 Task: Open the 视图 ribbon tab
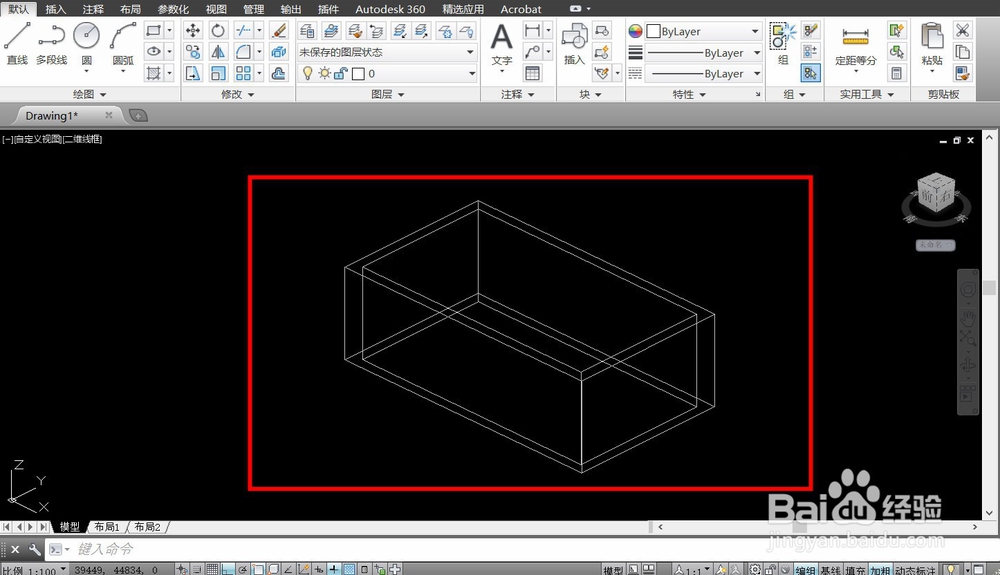216,9
